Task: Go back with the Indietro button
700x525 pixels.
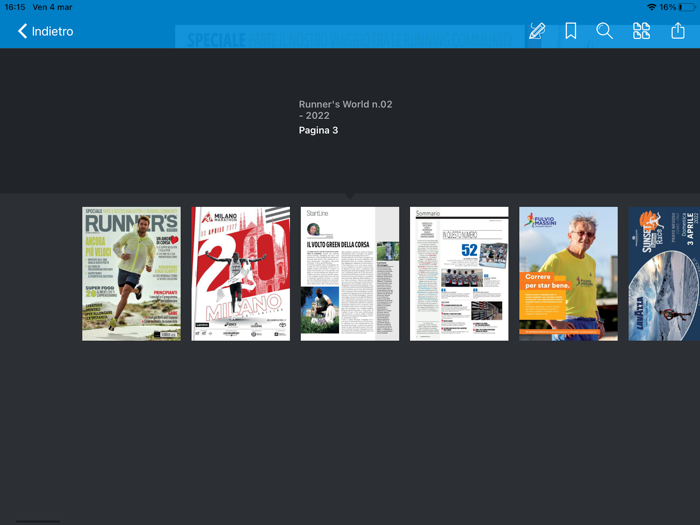Action: tap(46, 31)
